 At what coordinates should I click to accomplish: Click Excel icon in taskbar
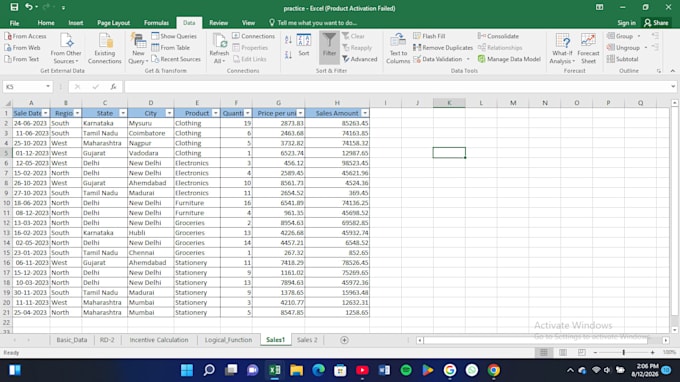click(x=275, y=370)
